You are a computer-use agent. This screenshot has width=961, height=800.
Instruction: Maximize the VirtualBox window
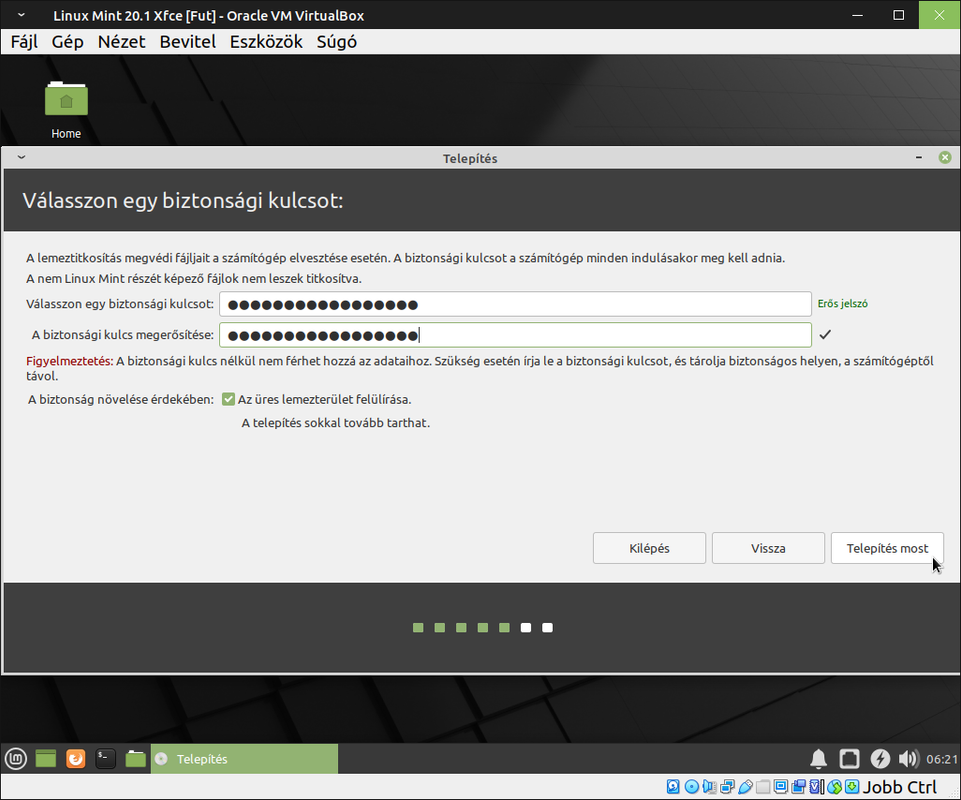coord(898,15)
